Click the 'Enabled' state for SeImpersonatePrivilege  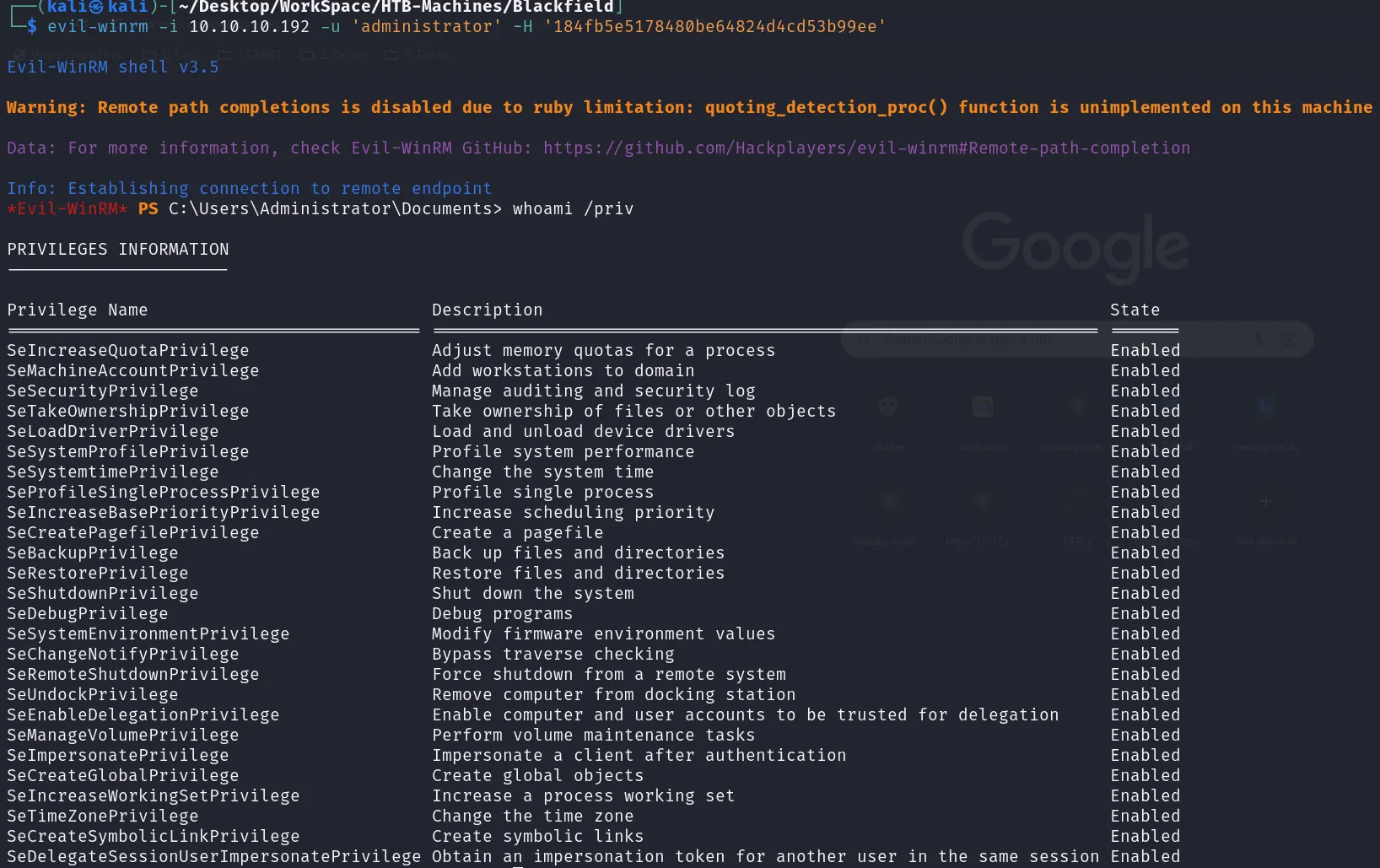pyautogui.click(x=1146, y=756)
